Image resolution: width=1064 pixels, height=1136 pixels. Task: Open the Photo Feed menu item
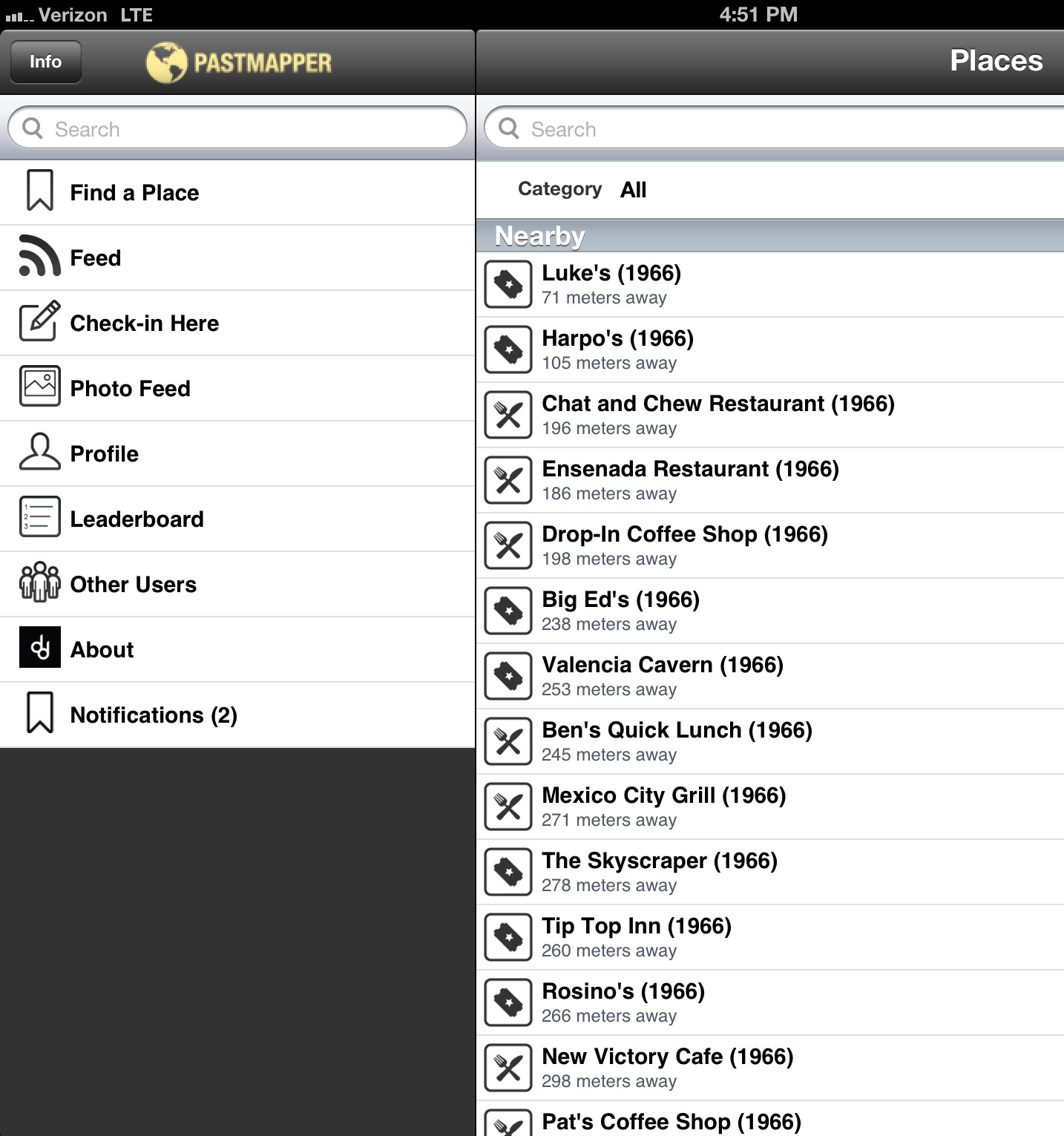[237, 389]
